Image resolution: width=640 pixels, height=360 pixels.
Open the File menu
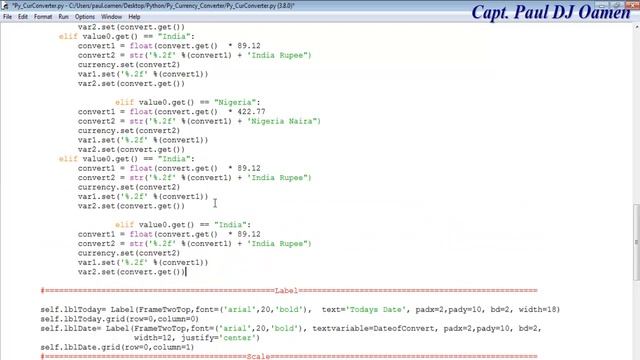(7, 17)
